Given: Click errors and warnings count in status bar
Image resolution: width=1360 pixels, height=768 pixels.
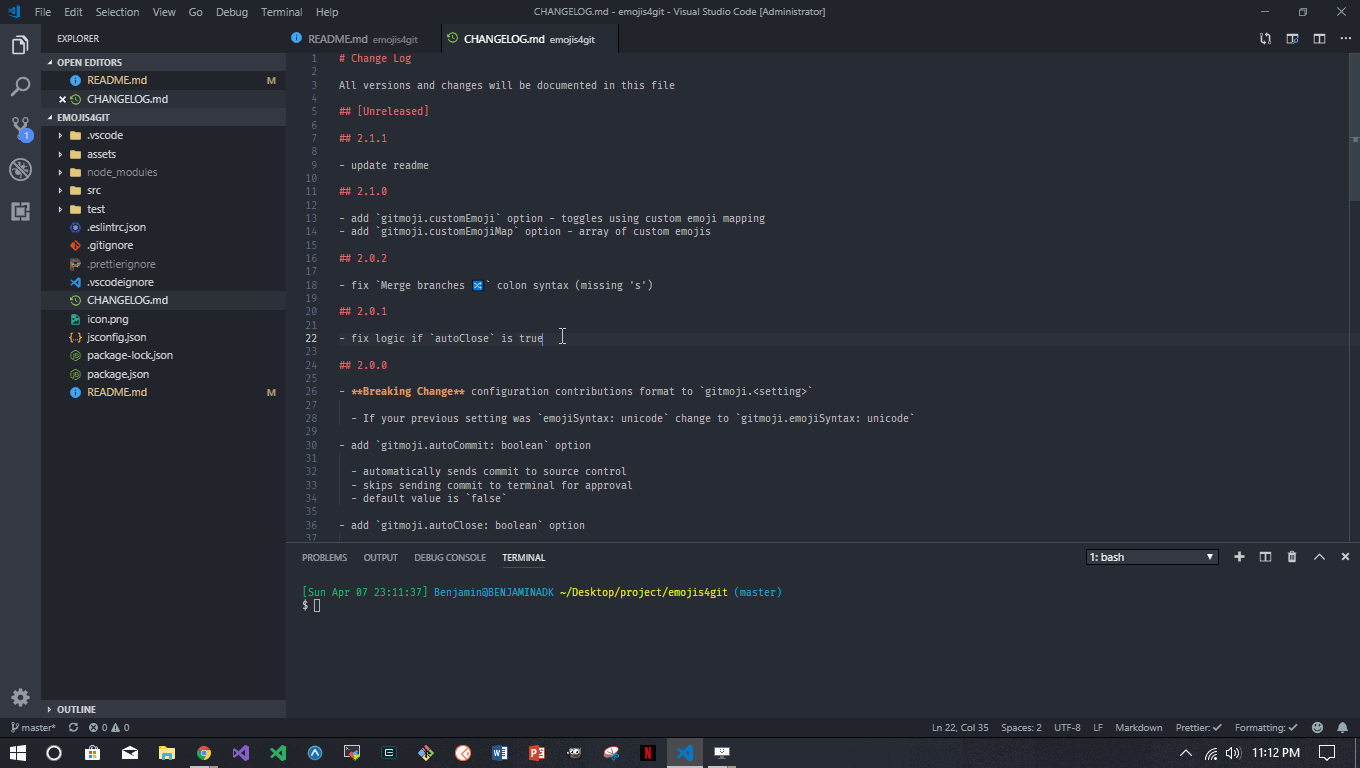Looking at the screenshot, I should pyautogui.click(x=109, y=727).
